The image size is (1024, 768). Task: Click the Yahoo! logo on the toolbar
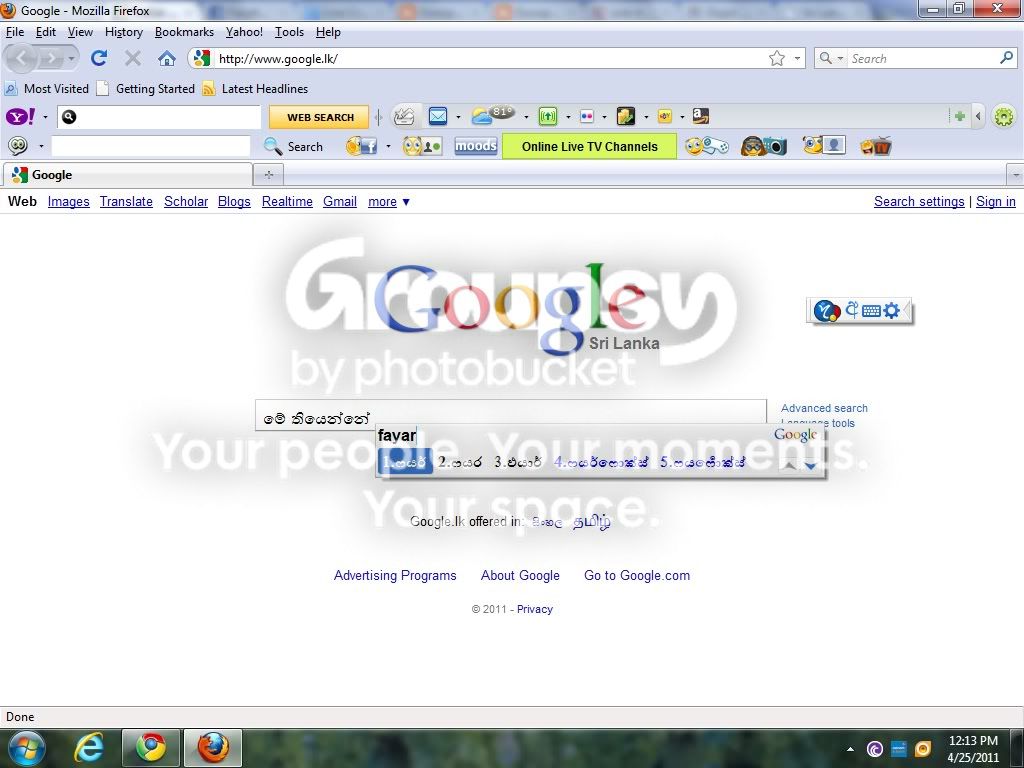(21, 117)
